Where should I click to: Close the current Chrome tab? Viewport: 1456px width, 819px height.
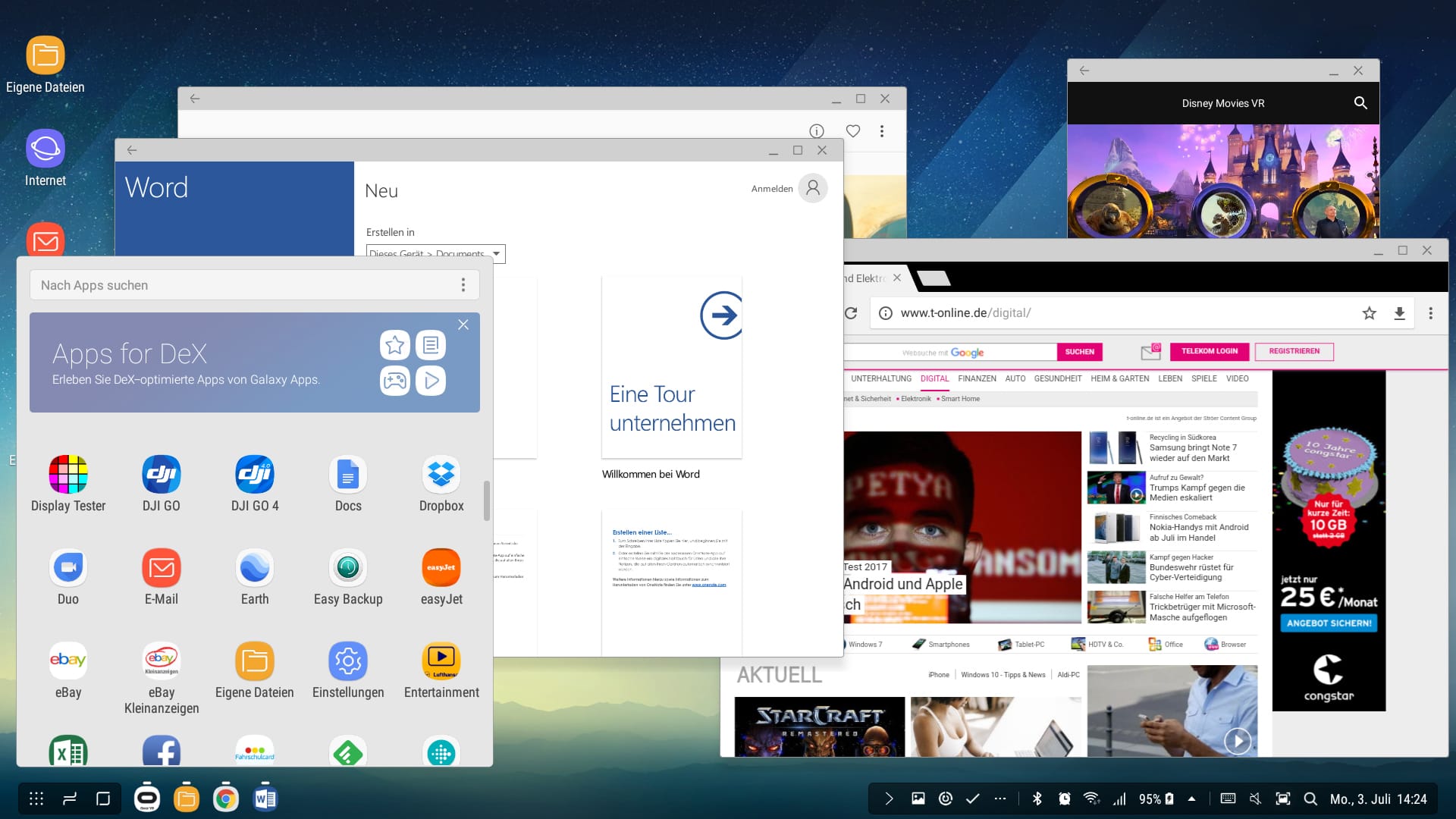897,278
